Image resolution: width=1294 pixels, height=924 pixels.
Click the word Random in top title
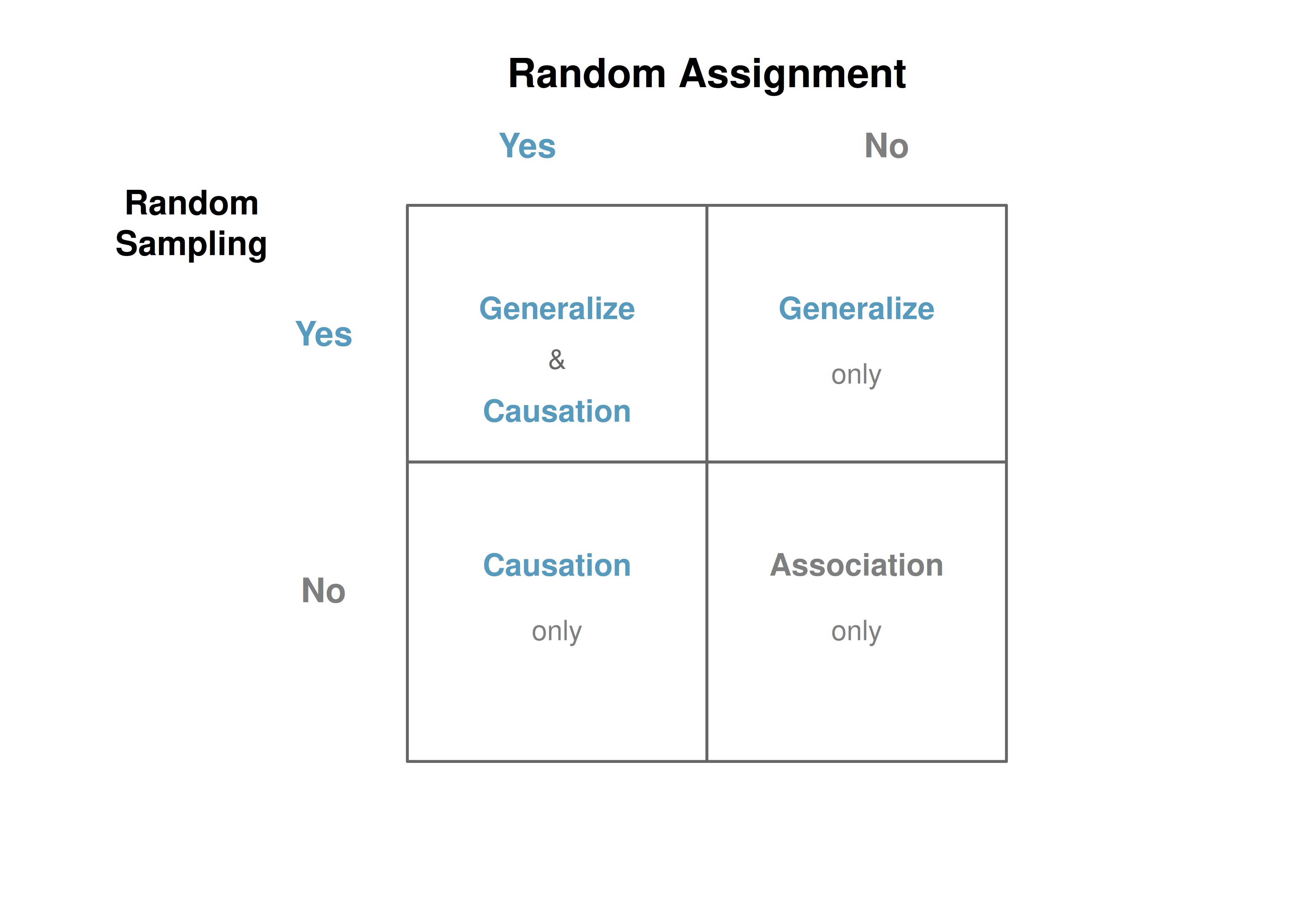(x=587, y=74)
